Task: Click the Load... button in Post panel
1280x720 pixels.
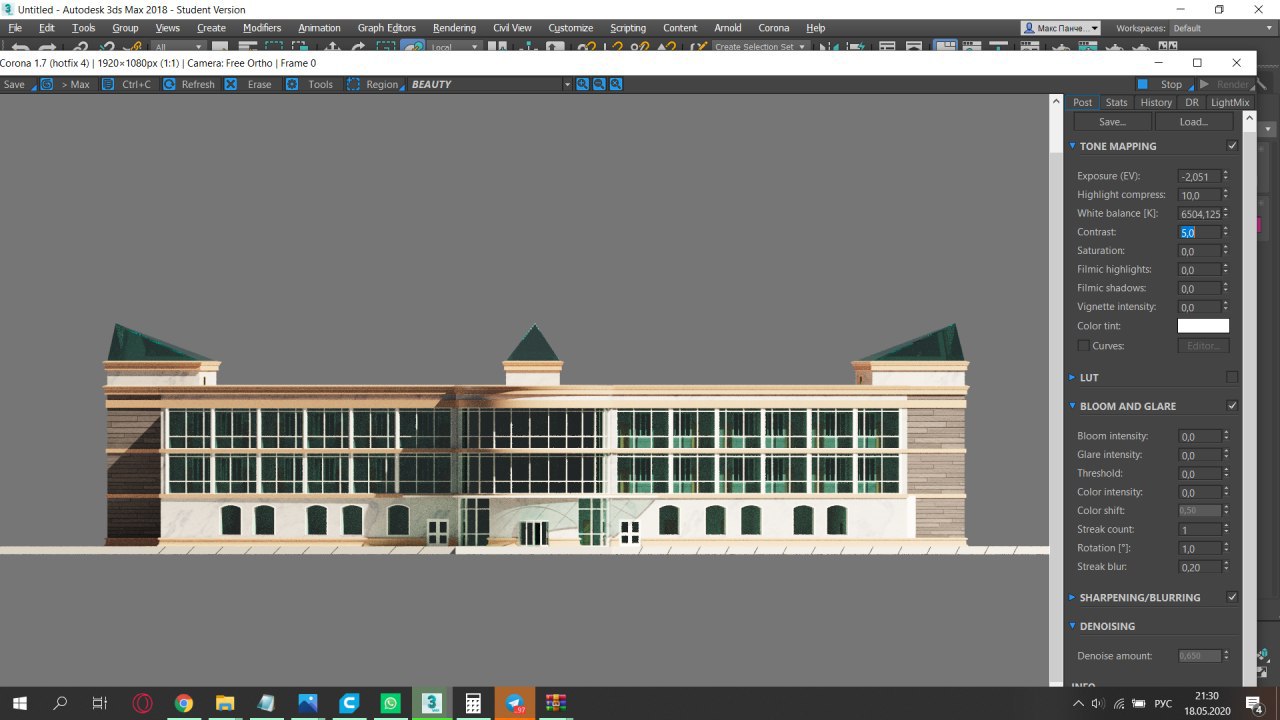Action: [x=1194, y=121]
